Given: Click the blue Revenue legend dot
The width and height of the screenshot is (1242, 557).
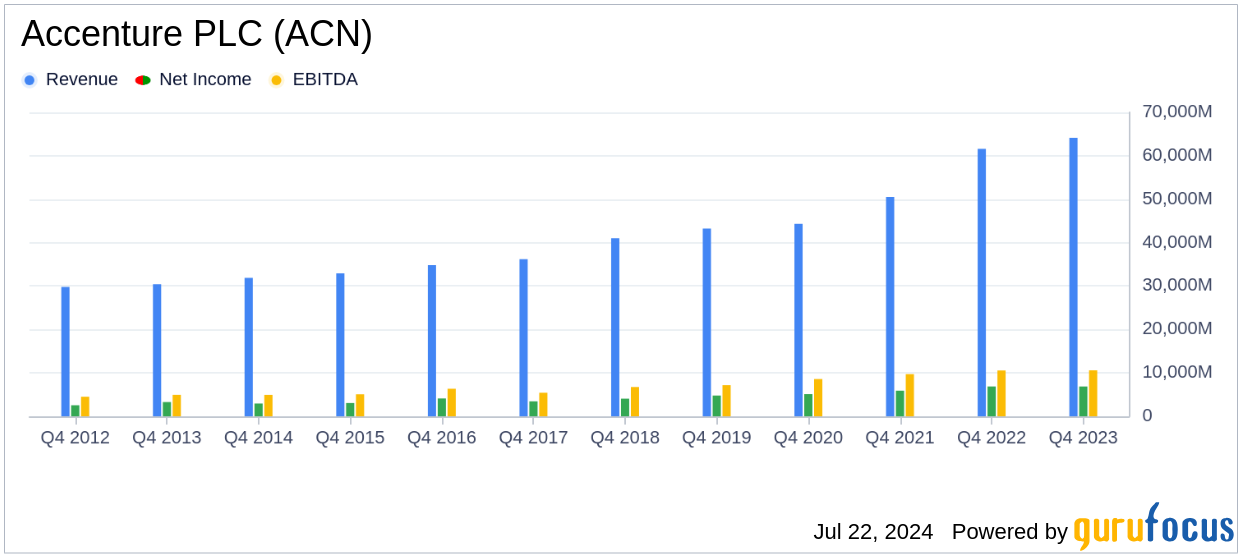Looking at the screenshot, I should (x=29, y=80).
